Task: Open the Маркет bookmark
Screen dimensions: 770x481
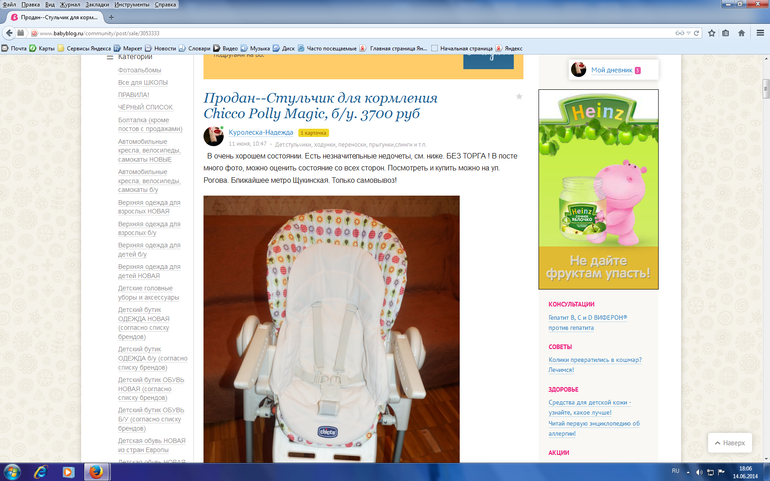Action: coord(128,48)
